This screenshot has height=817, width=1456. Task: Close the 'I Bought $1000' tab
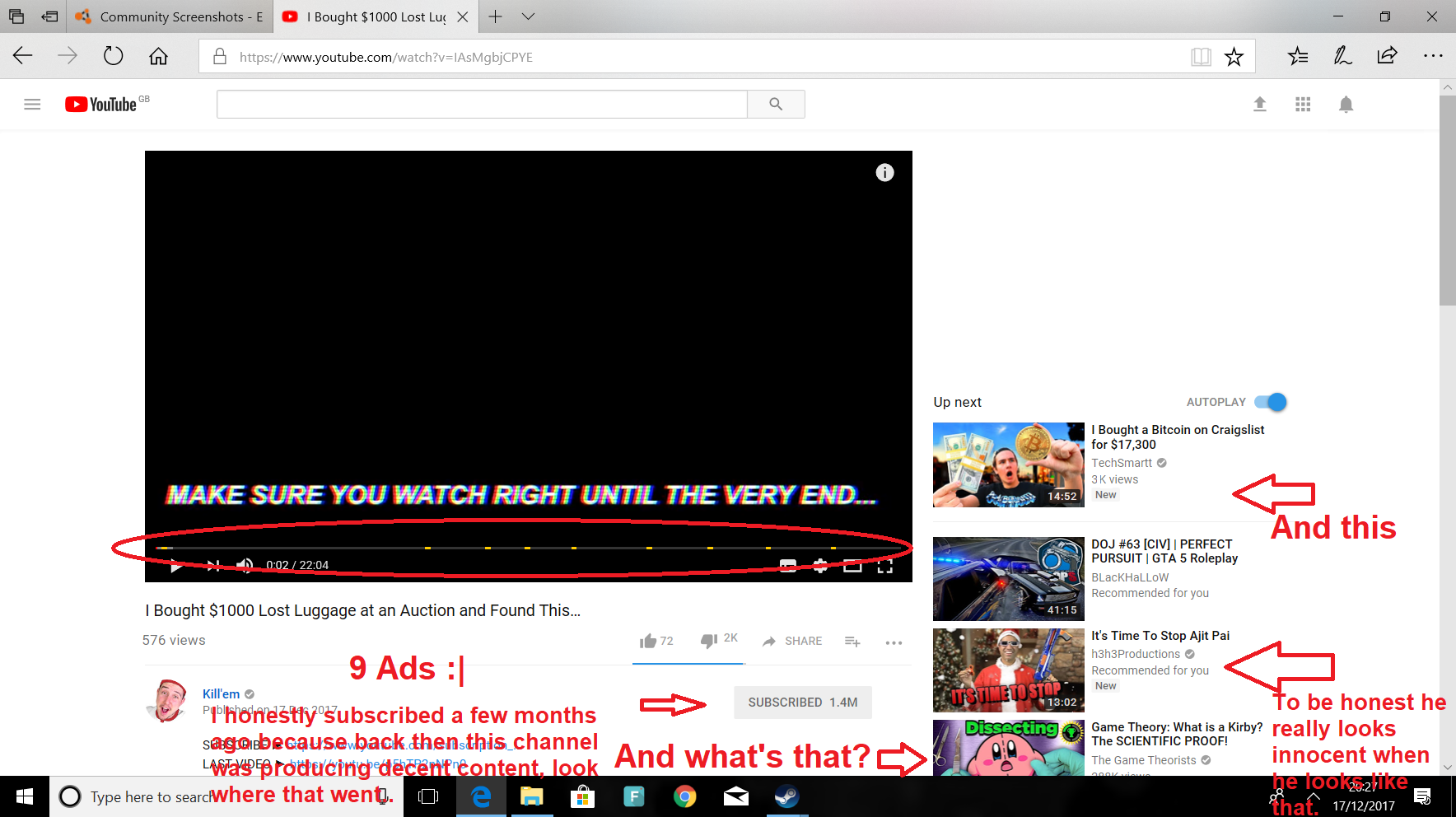(x=463, y=16)
